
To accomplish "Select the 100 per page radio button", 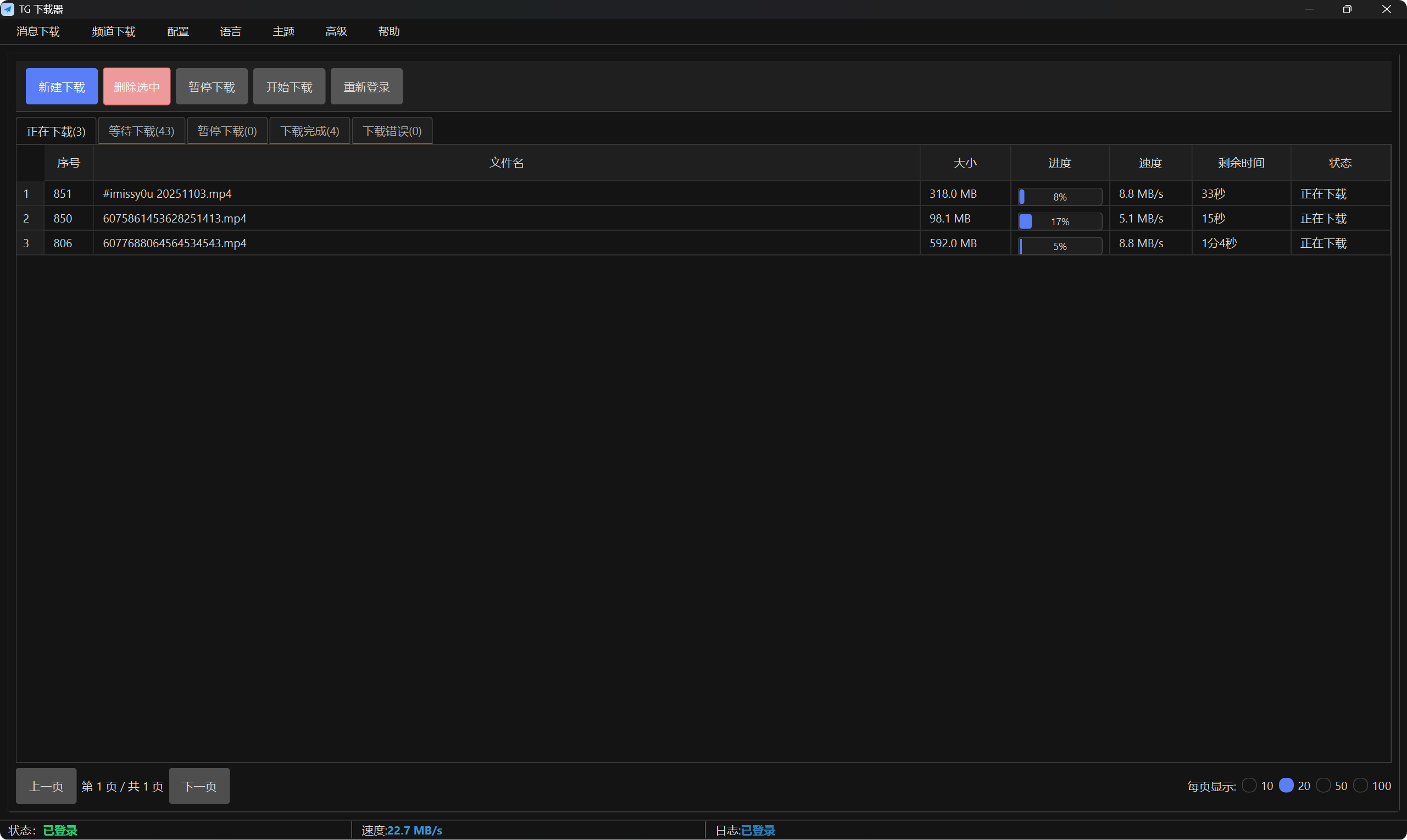I will (x=1361, y=785).
